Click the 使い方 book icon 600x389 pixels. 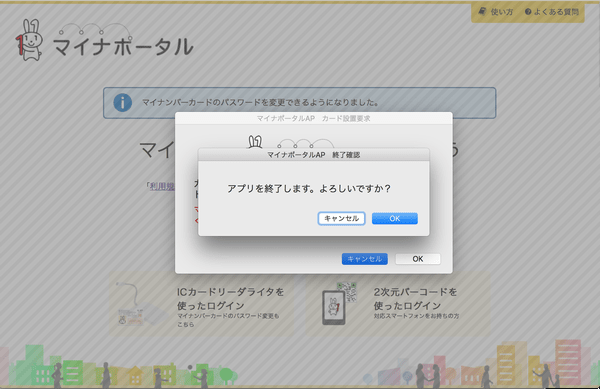coord(483,11)
